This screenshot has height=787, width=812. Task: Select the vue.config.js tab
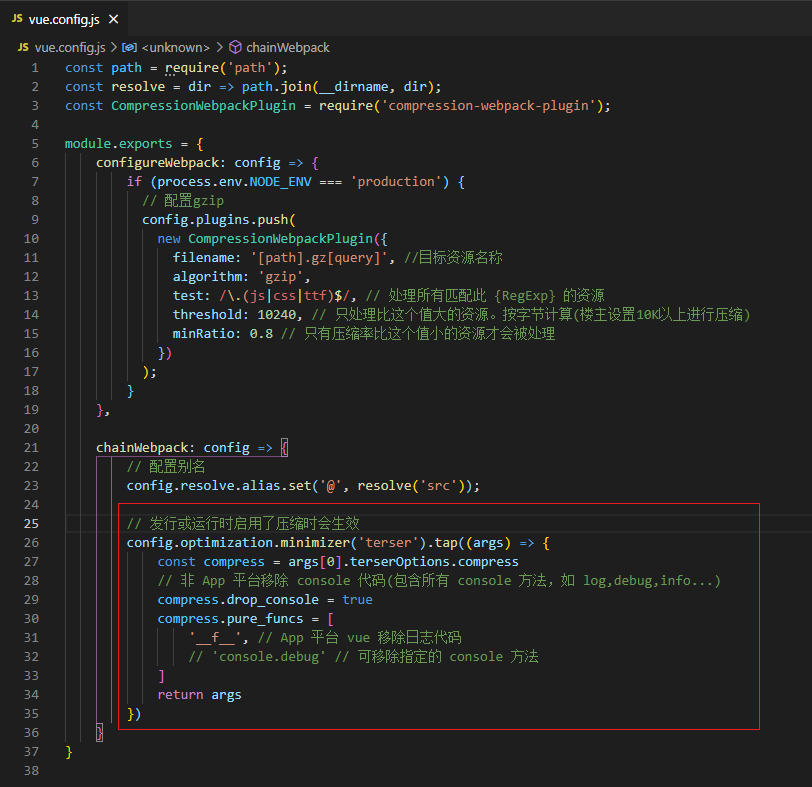(x=61, y=18)
